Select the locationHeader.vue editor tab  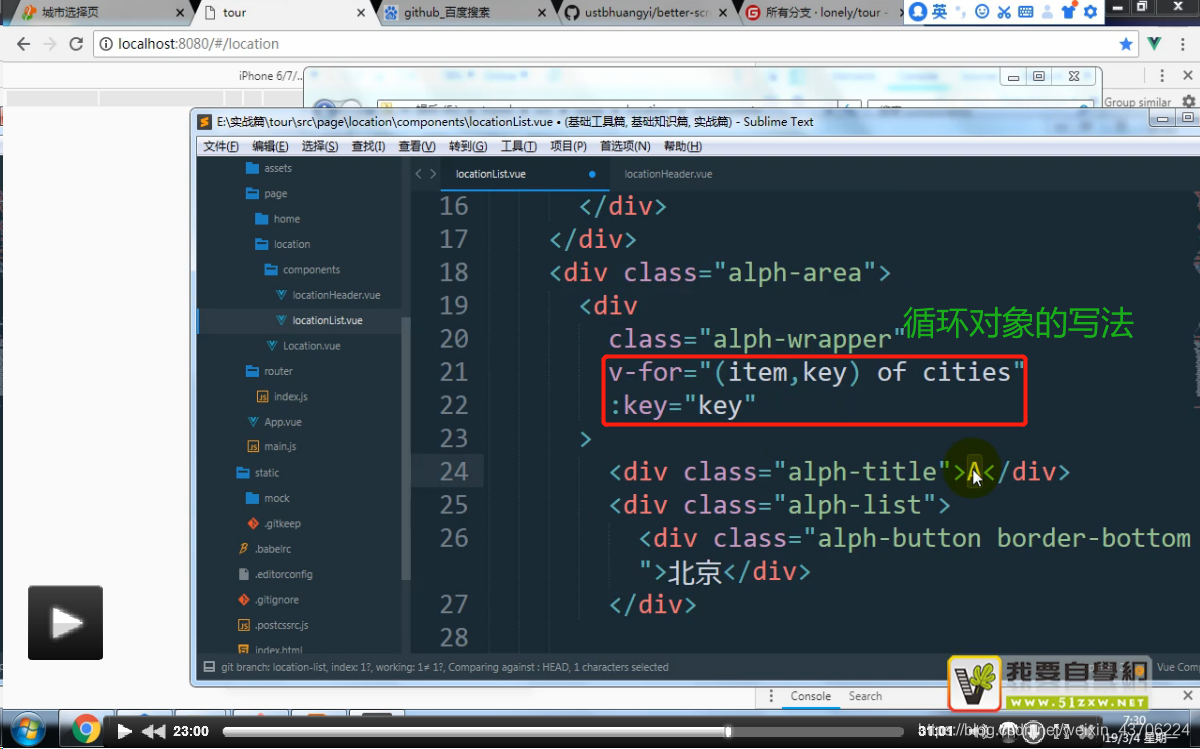(668, 174)
